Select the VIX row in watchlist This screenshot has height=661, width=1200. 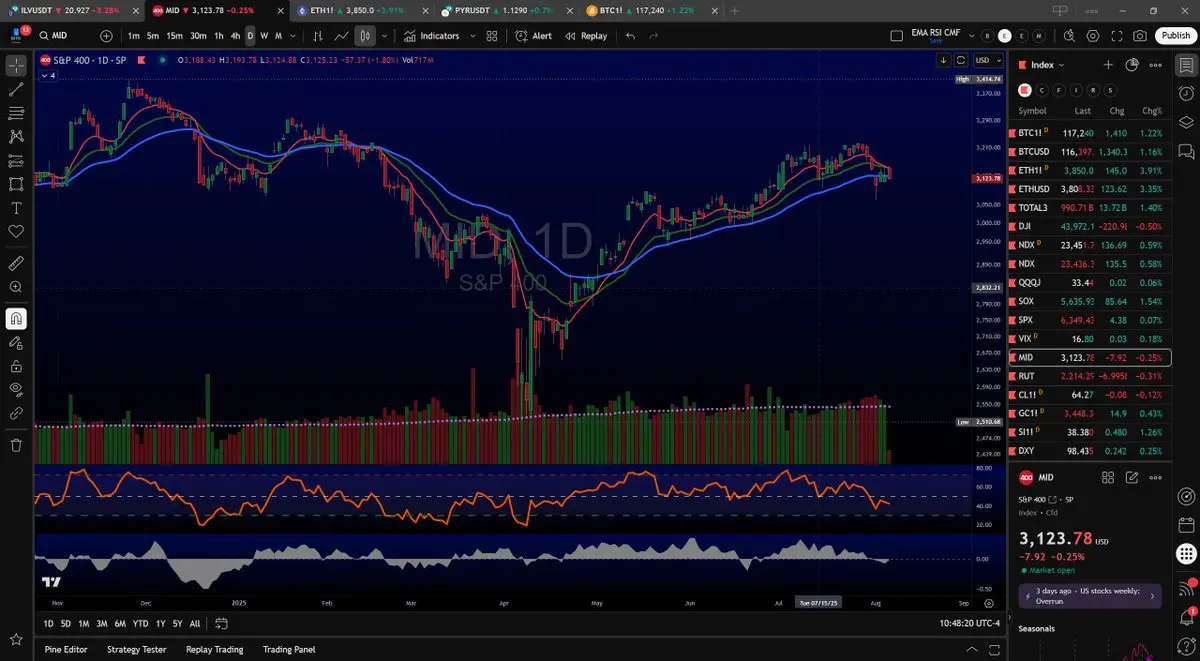[x=1090, y=338]
